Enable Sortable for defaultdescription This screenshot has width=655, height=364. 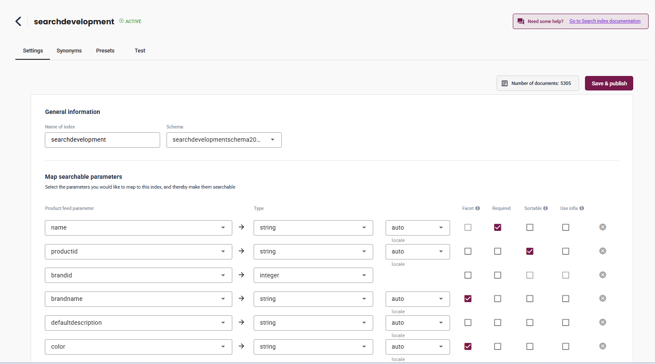point(530,323)
